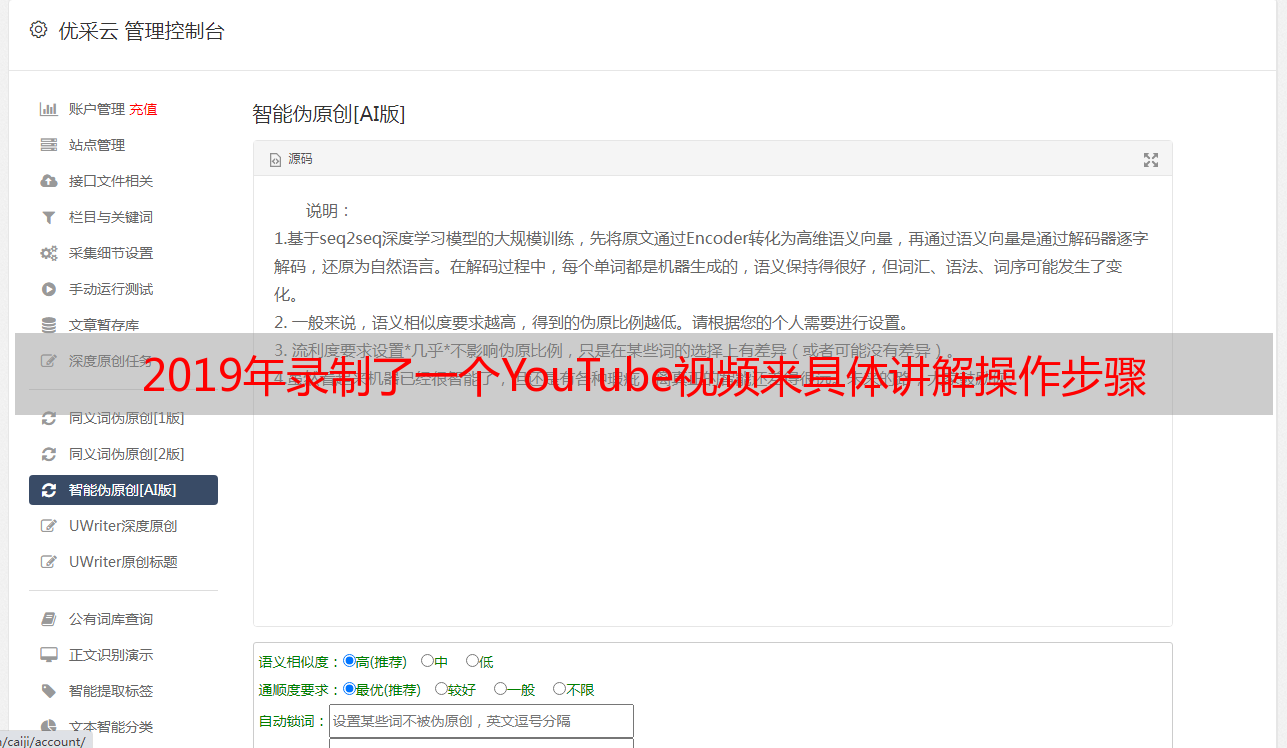Open UWriter深度原创 in the sidebar
Image resolution: width=1287 pixels, height=748 pixels.
click(123, 526)
